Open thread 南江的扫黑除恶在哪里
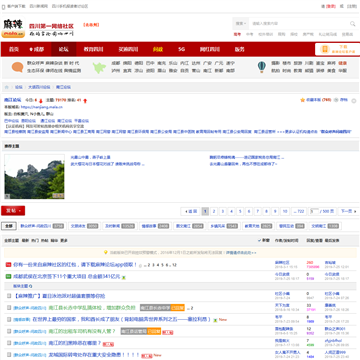 click(75, 343)
